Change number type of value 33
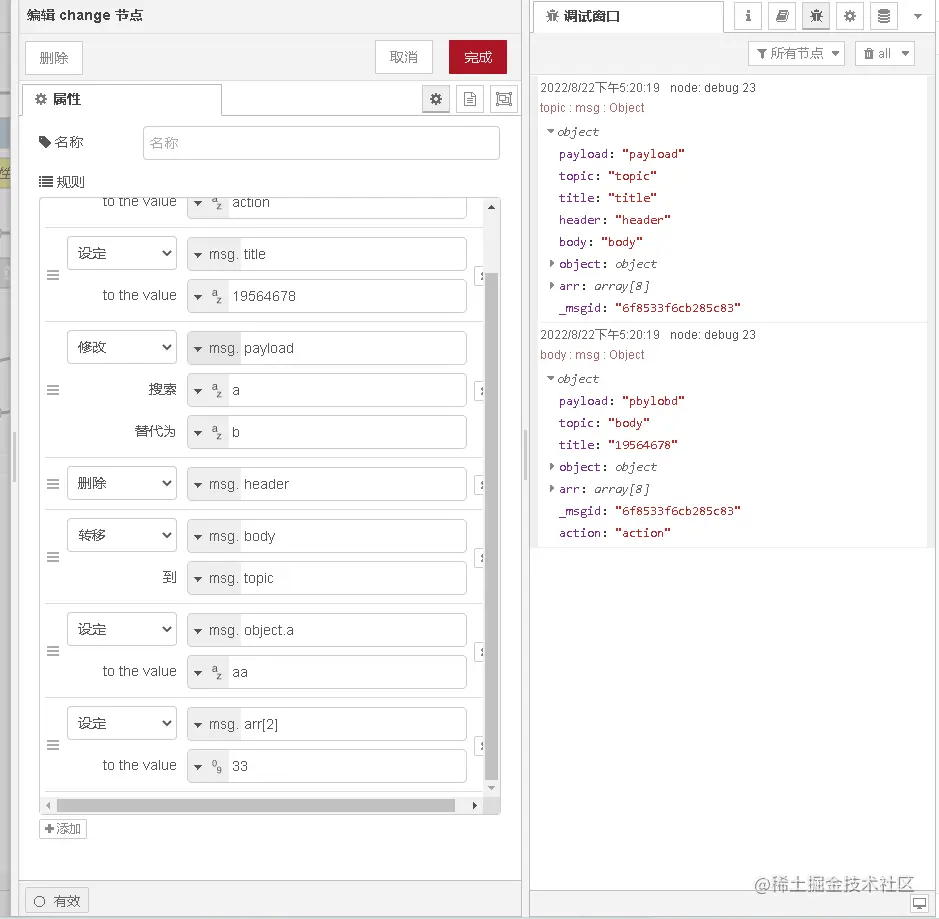 tap(208, 766)
